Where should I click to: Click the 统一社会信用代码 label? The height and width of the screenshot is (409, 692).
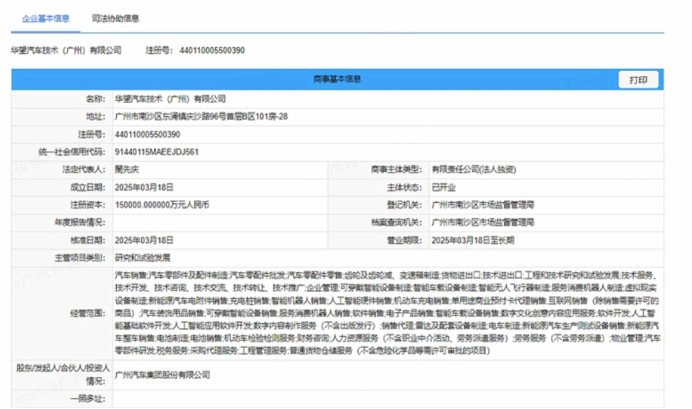(x=72, y=152)
